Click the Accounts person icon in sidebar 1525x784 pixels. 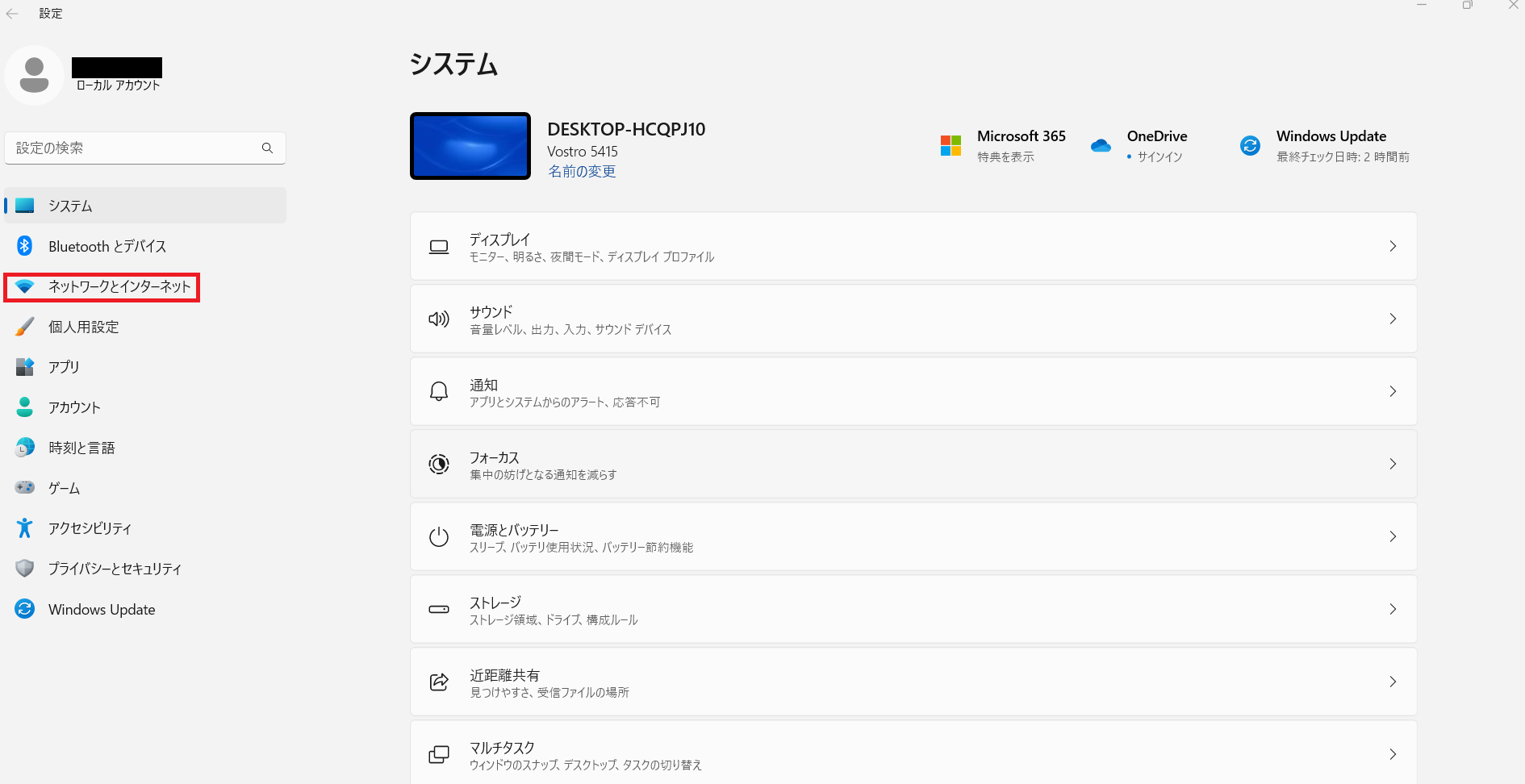tap(25, 407)
